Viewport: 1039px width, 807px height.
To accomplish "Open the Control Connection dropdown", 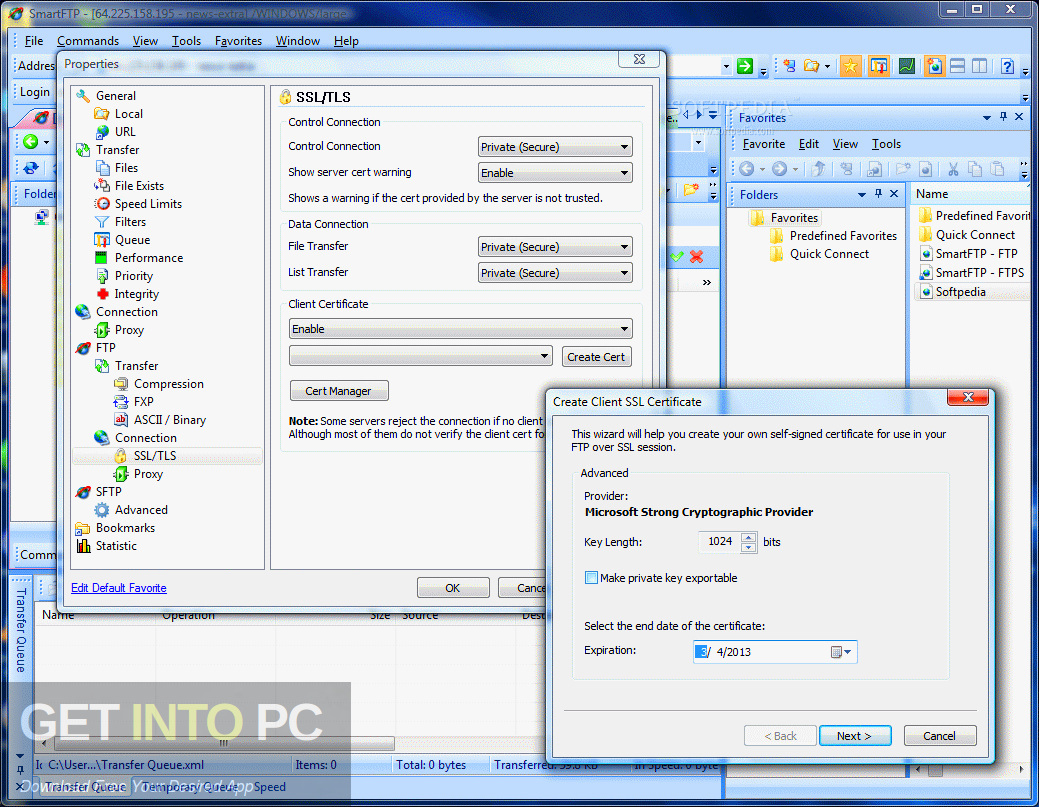I will [555, 147].
